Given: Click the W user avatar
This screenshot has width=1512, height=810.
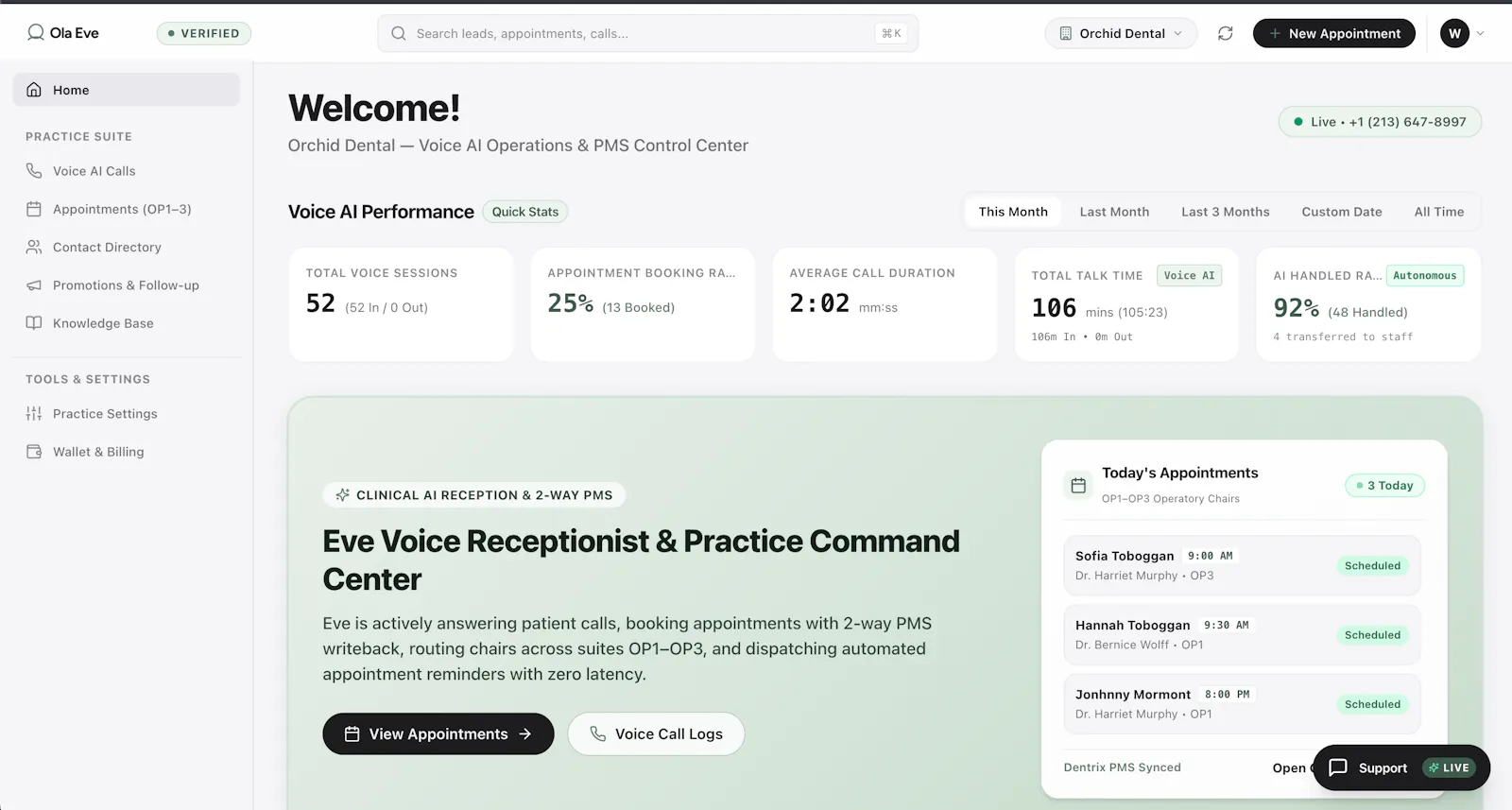Looking at the screenshot, I should click(x=1454, y=33).
